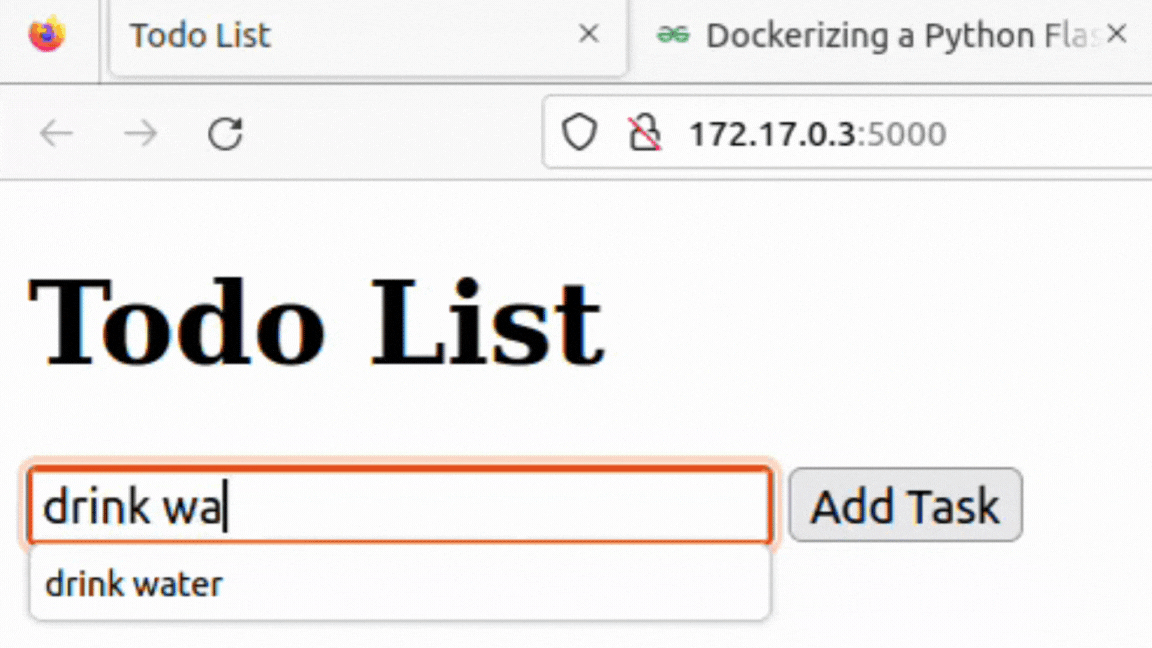Click the insecure connection padlock icon
The width and height of the screenshot is (1152, 648).
[644, 132]
